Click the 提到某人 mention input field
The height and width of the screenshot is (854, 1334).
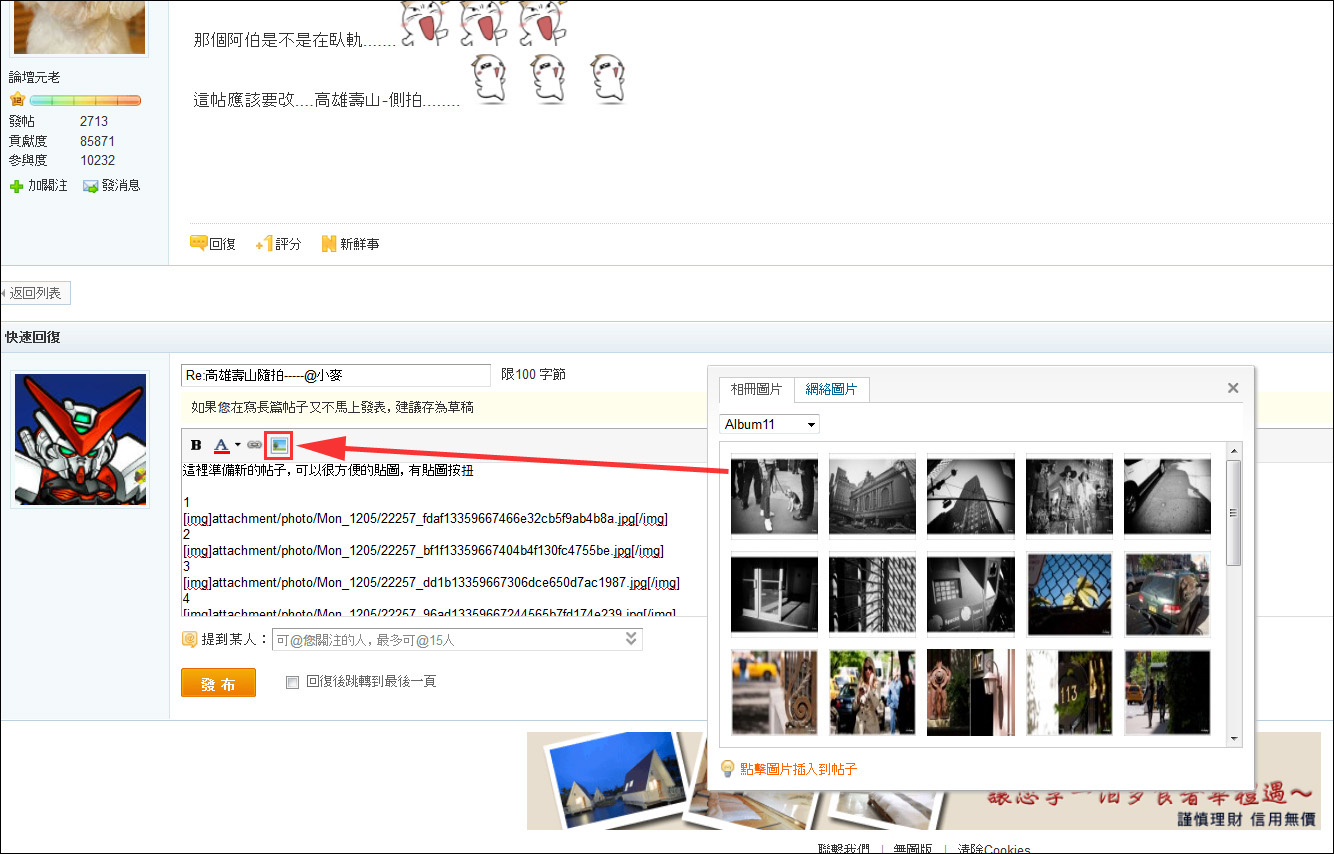click(x=457, y=639)
